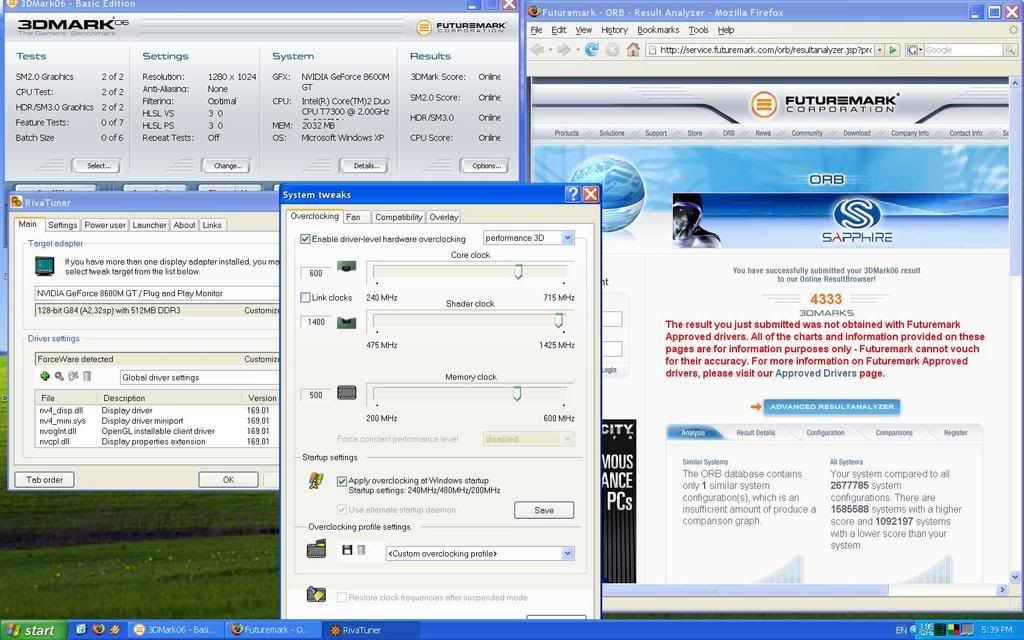The height and width of the screenshot is (640, 1024).
Task: Click the Futuremark orange logo on web page
Action: 763,104
